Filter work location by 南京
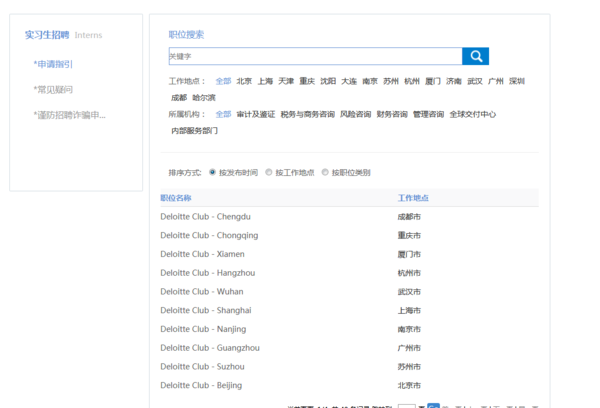The width and height of the screenshot is (600, 408). click(x=370, y=81)
